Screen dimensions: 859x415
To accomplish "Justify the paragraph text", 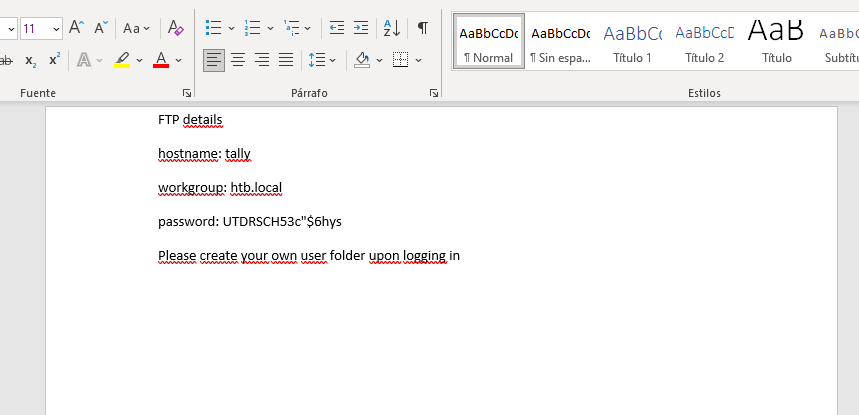I will click(286, 60).
